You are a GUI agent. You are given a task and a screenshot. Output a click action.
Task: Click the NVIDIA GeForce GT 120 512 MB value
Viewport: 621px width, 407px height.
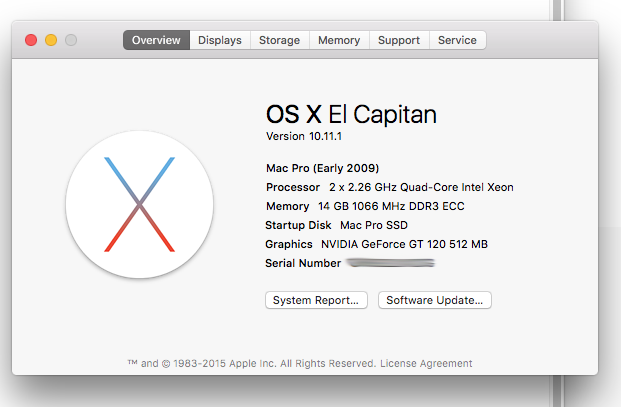pyautogui.click(x=404, y=244)
